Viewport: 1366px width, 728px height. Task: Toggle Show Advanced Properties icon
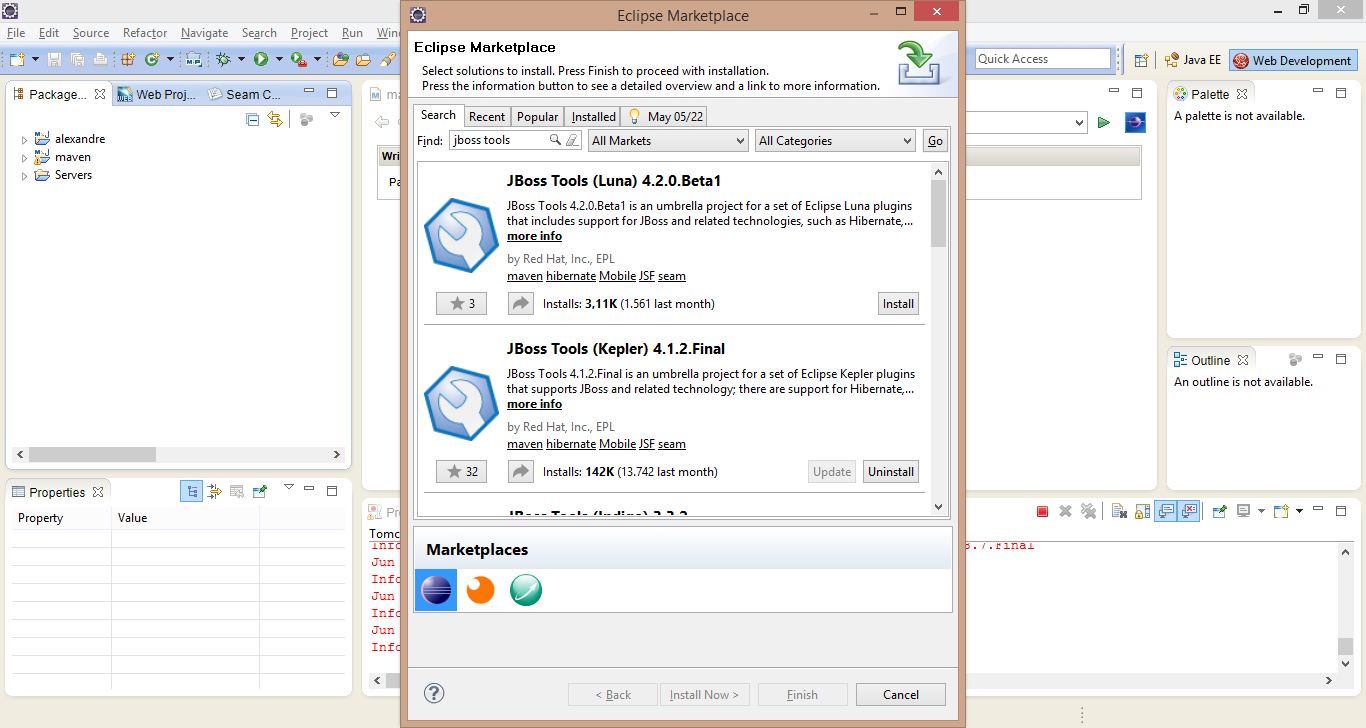(214, 491)
